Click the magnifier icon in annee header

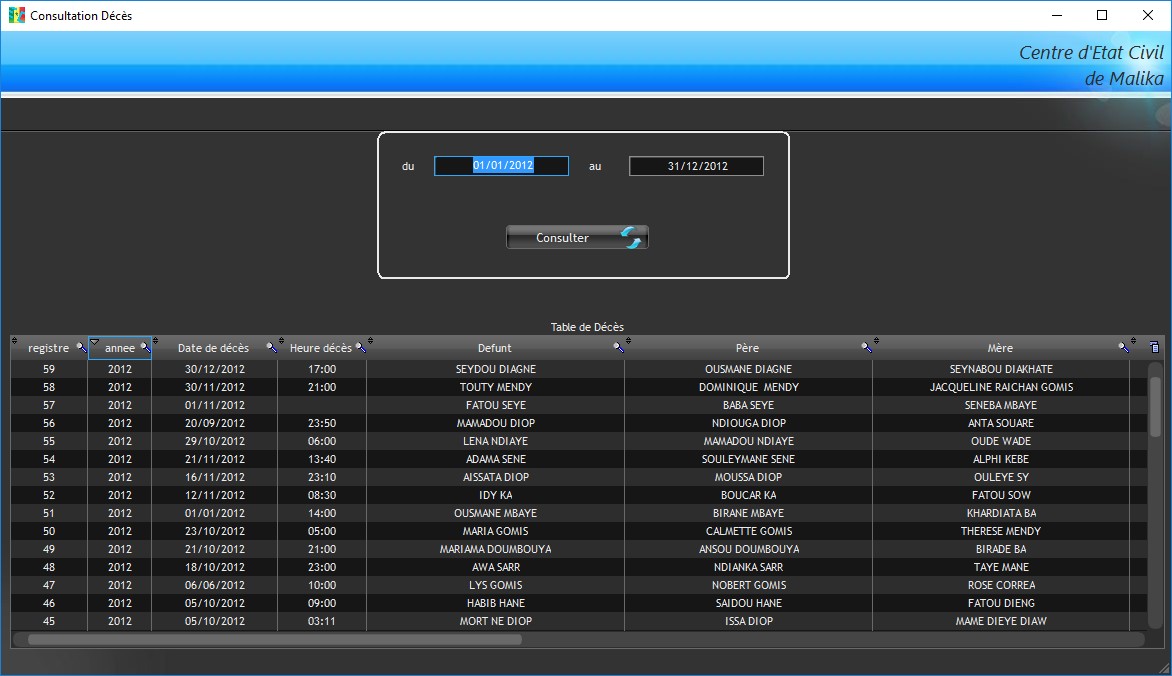point(145,348)
